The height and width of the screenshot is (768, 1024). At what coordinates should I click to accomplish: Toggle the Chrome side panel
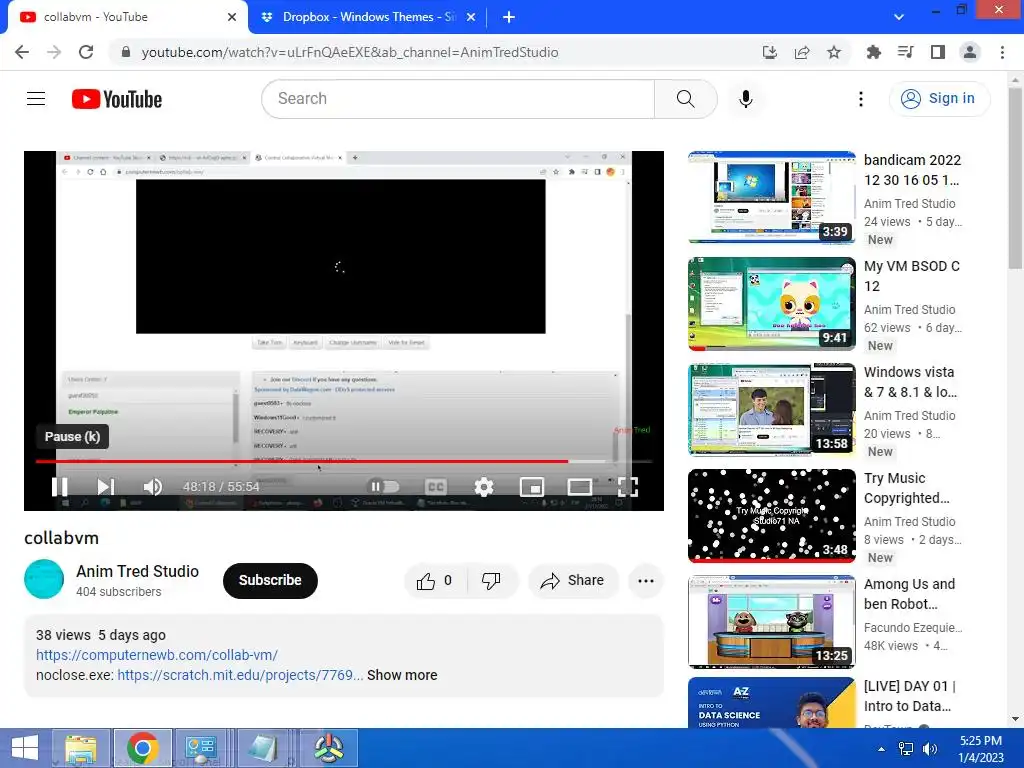point(938,52)
